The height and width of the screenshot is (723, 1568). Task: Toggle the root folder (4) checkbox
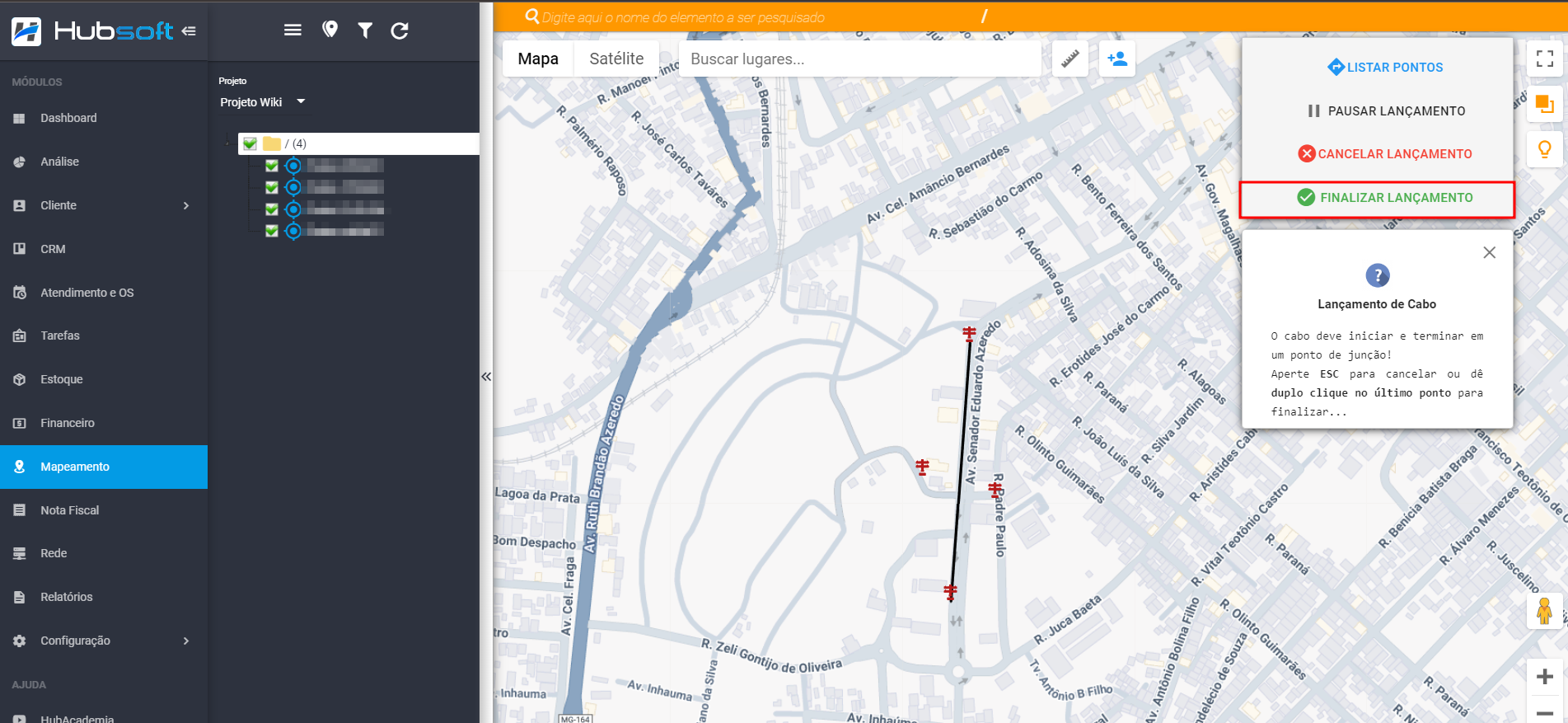(x=250, y=143)
